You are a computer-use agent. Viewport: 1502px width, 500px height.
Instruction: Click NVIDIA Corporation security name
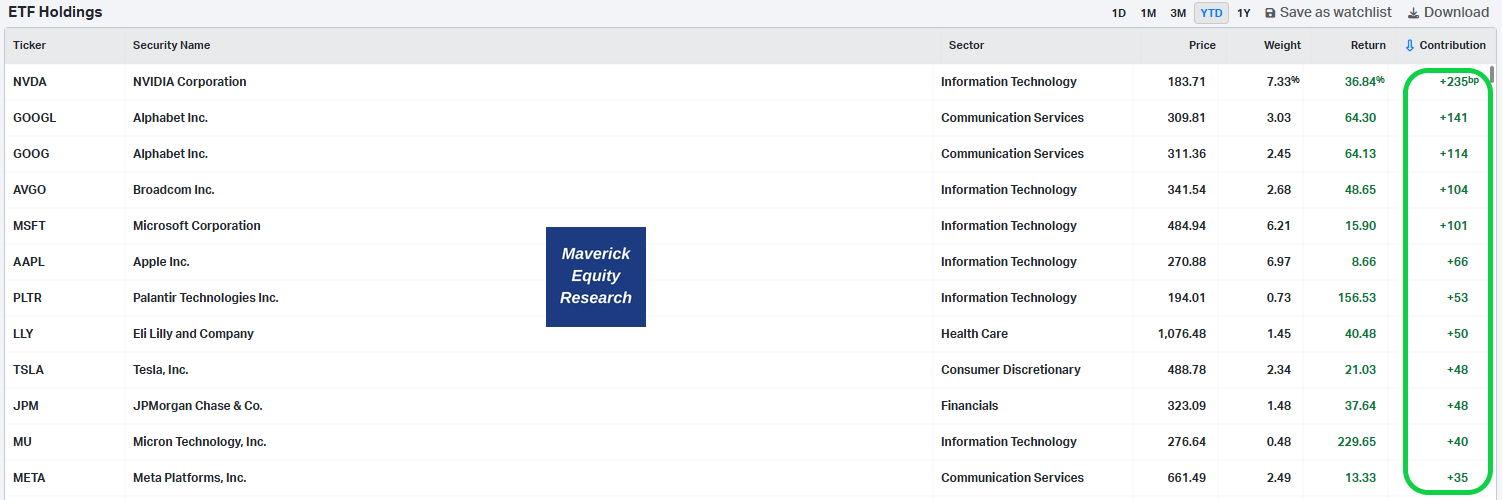click(x=189, y=82)
